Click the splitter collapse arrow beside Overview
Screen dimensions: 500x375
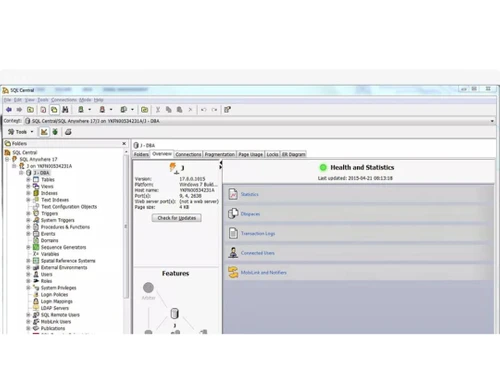[x=220, y=162]
